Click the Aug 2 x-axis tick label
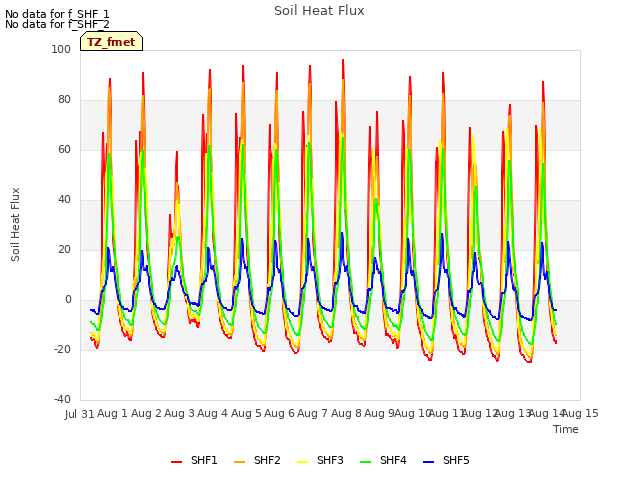640x480 pixels. click(x=146, y=413)
